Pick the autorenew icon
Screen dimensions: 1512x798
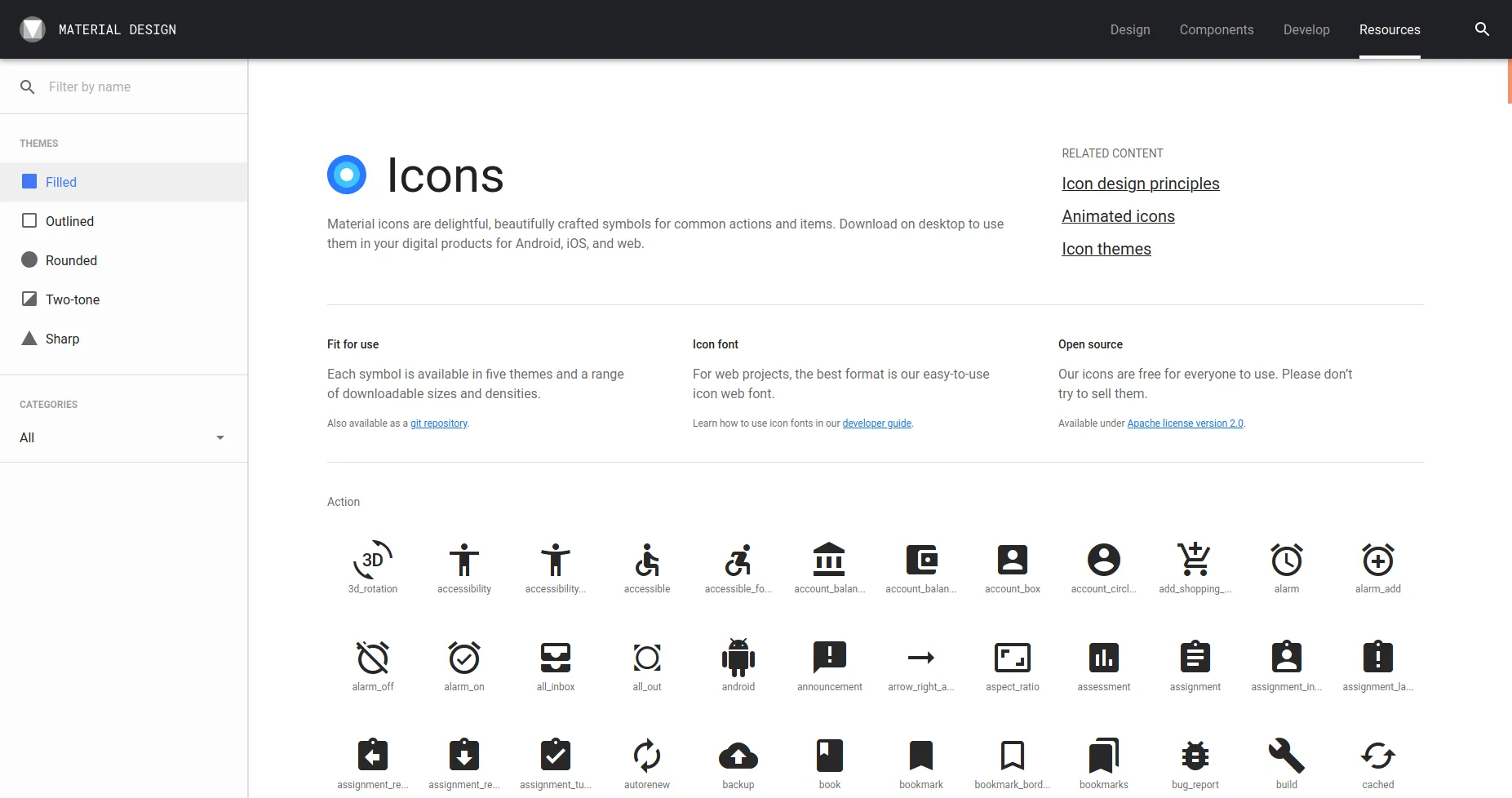(647, 756)
